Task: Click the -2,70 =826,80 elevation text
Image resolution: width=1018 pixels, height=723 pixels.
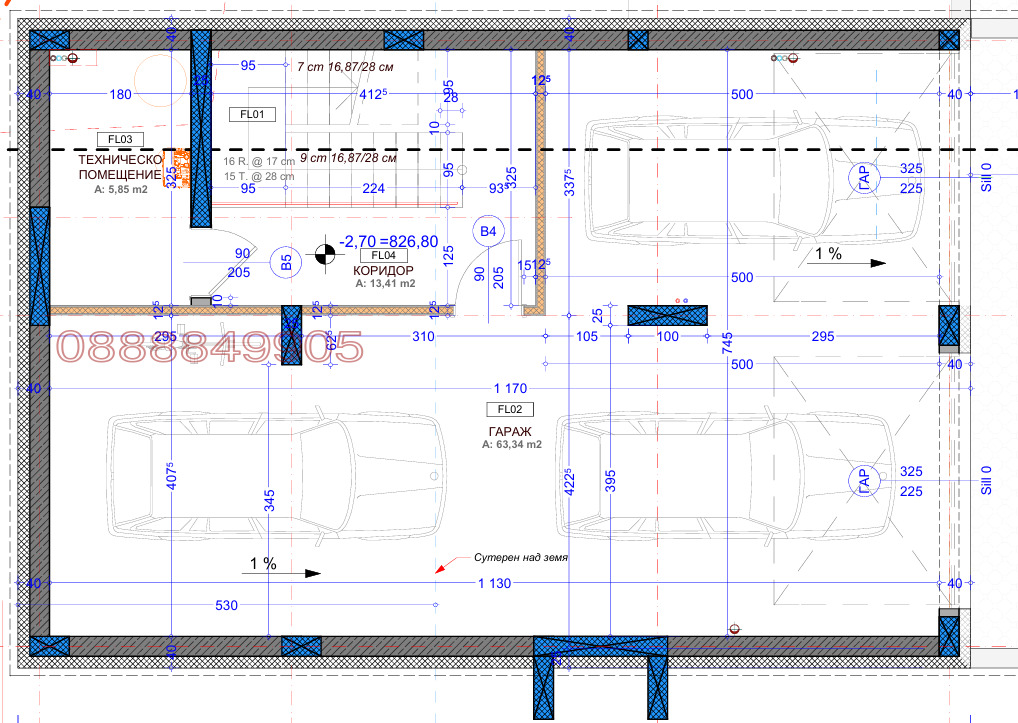Action: (388, 241)
